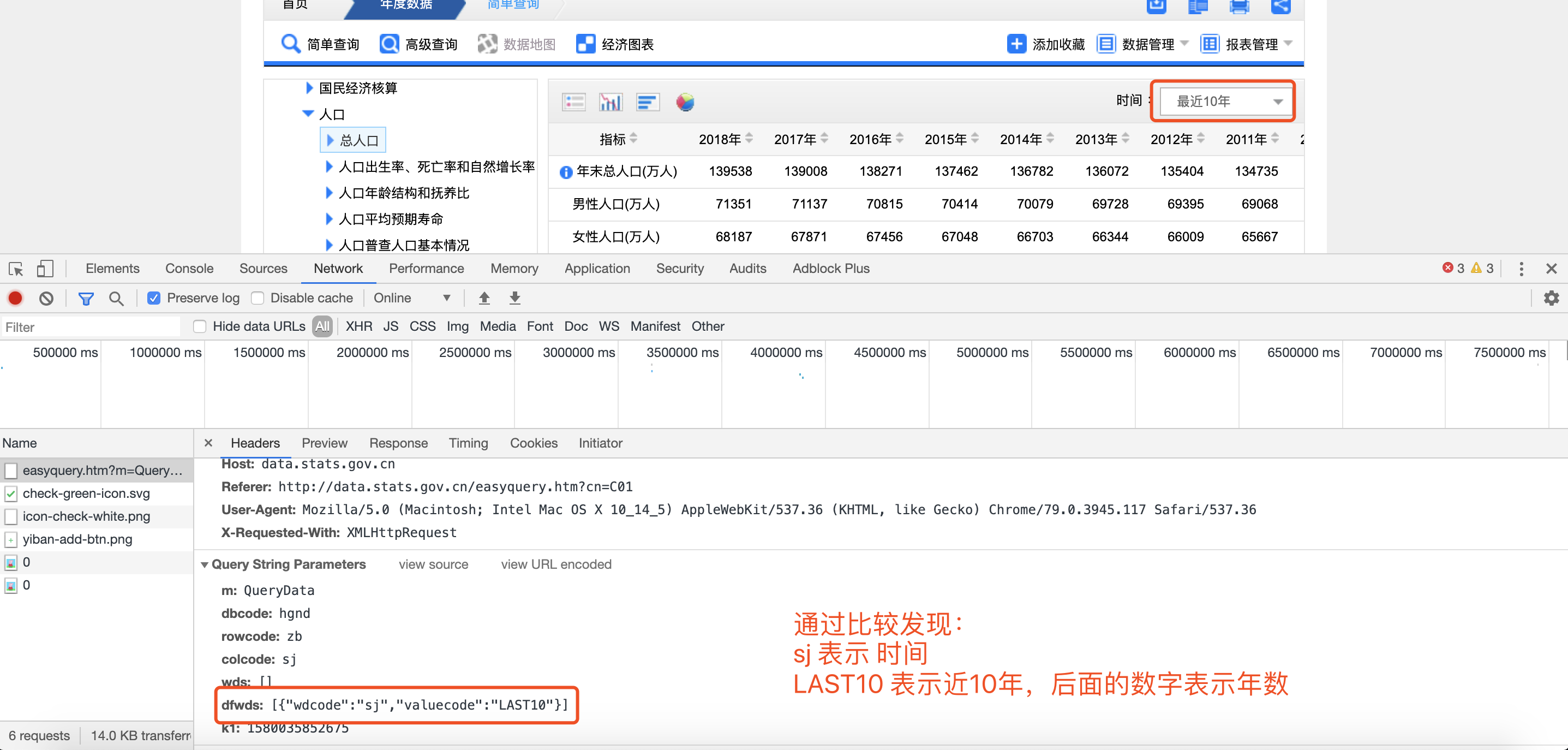
Task: Clear the network log
Action: point(46,297)
